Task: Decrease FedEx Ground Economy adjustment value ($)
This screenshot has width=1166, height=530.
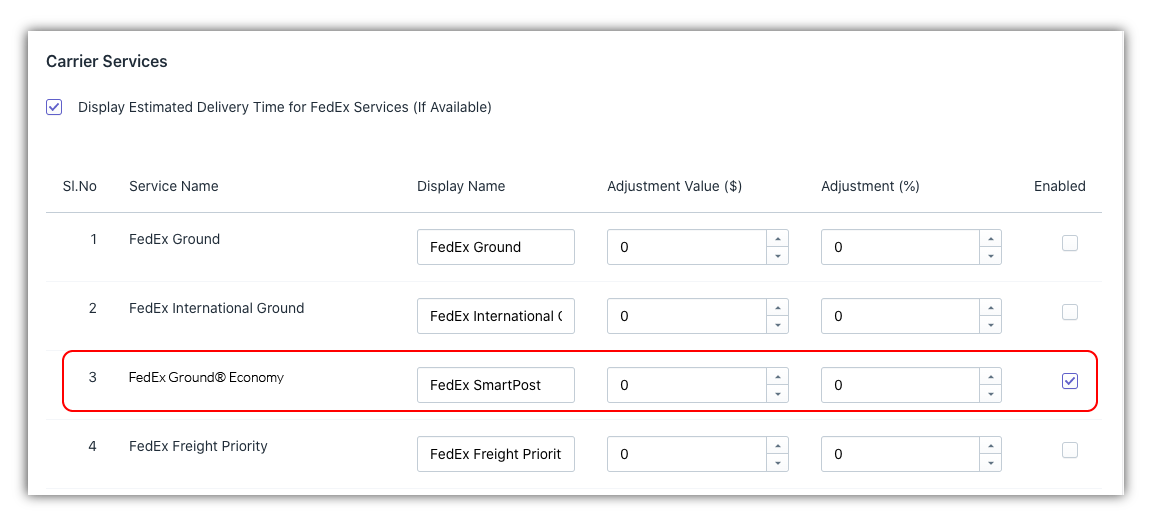Action: tap(777, 394)
